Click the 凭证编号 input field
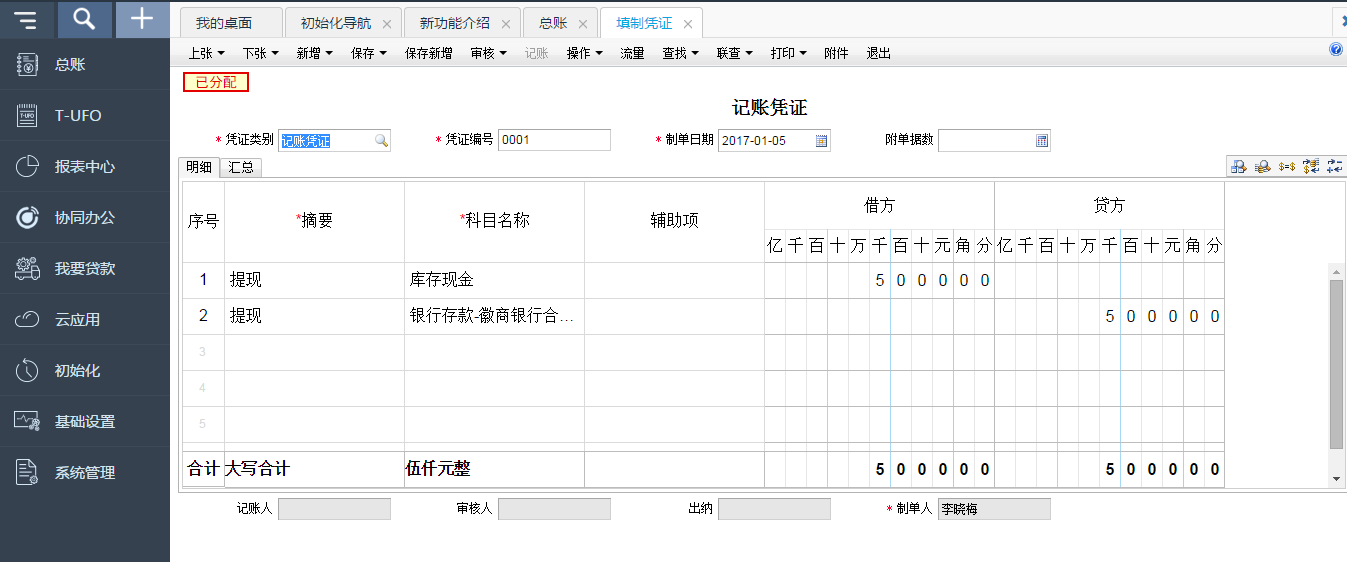 [x=554, y=141]
